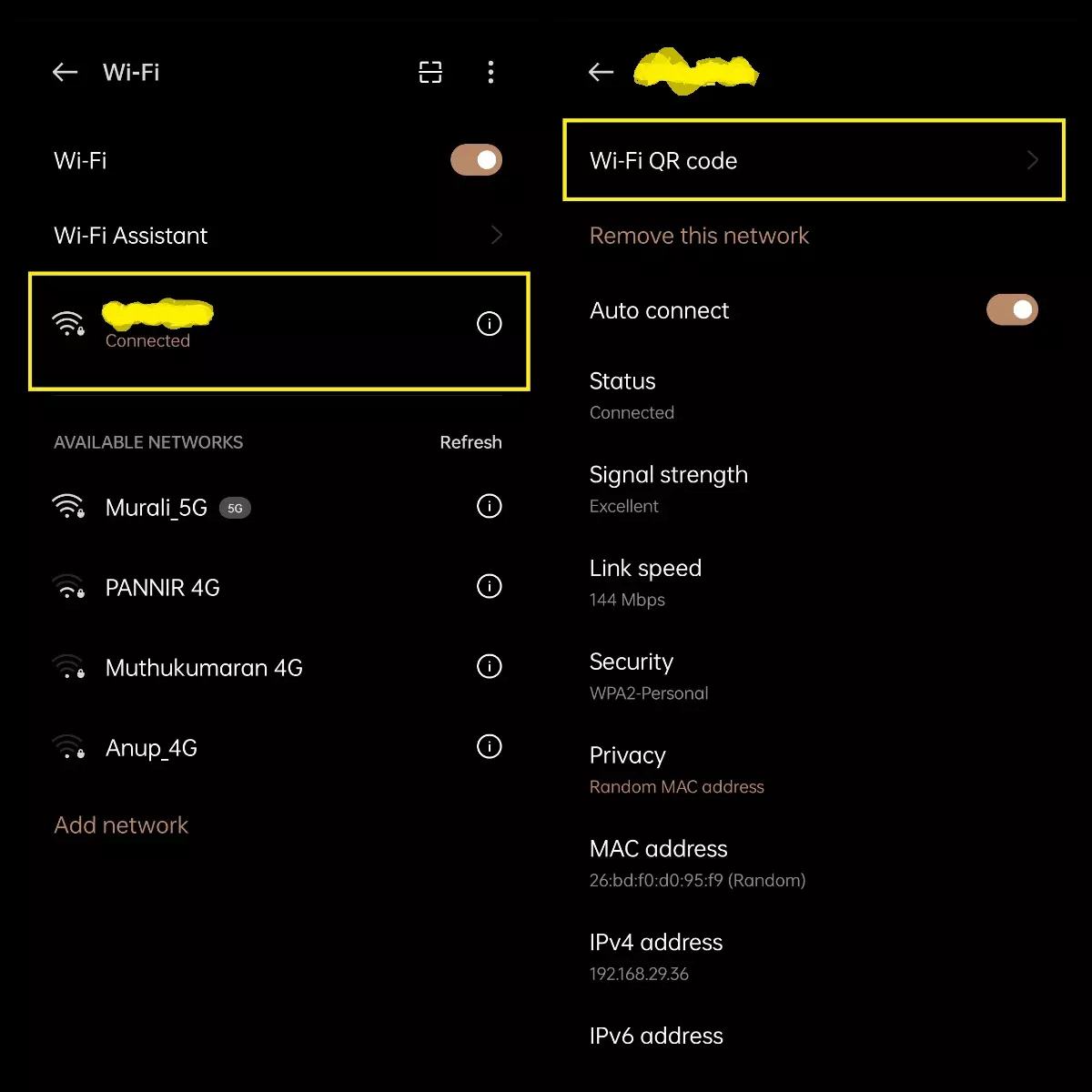
Task: Expand Wi-Fi Assistant chevron
Action: tap(497, 236)
